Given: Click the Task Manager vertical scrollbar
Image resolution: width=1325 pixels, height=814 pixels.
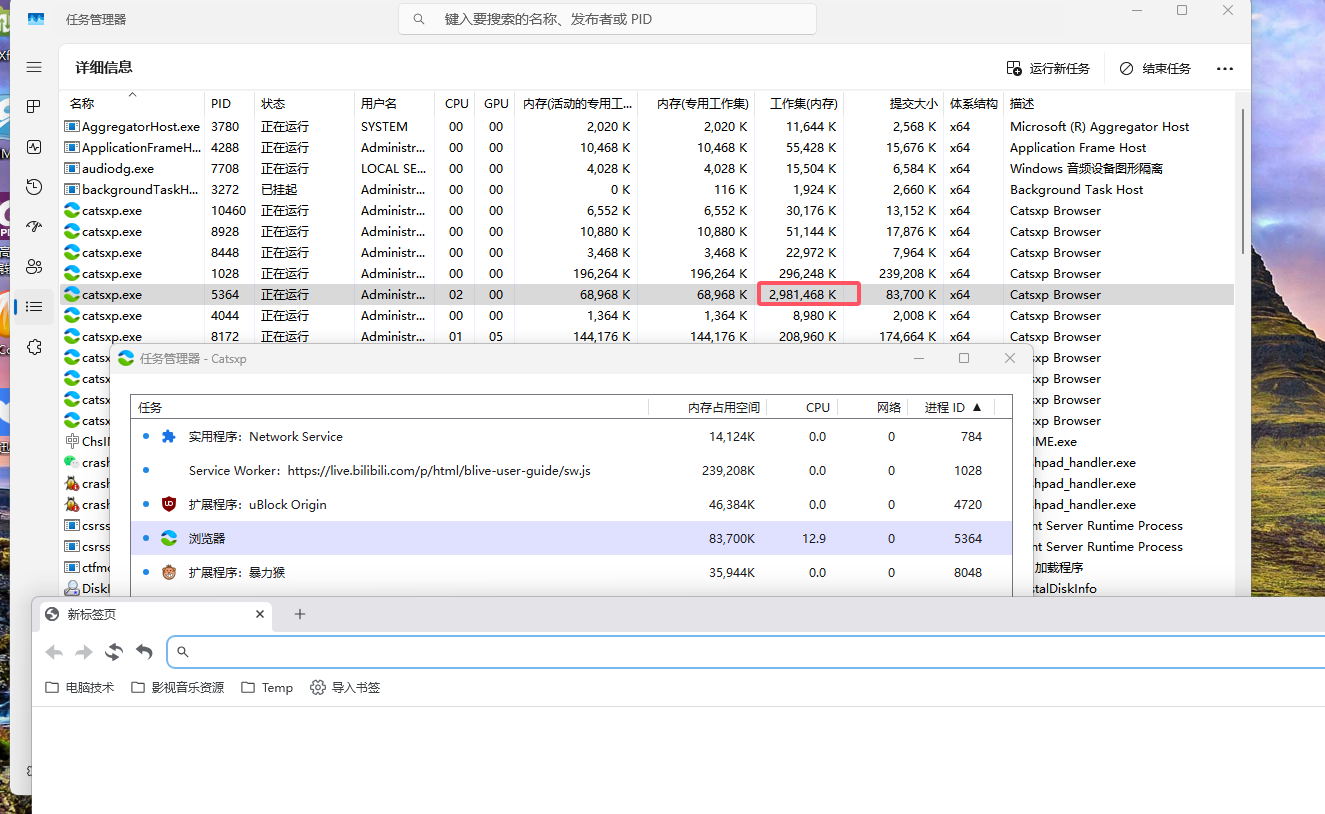Looking at the screenshot, I should [x=1243, y=180].
